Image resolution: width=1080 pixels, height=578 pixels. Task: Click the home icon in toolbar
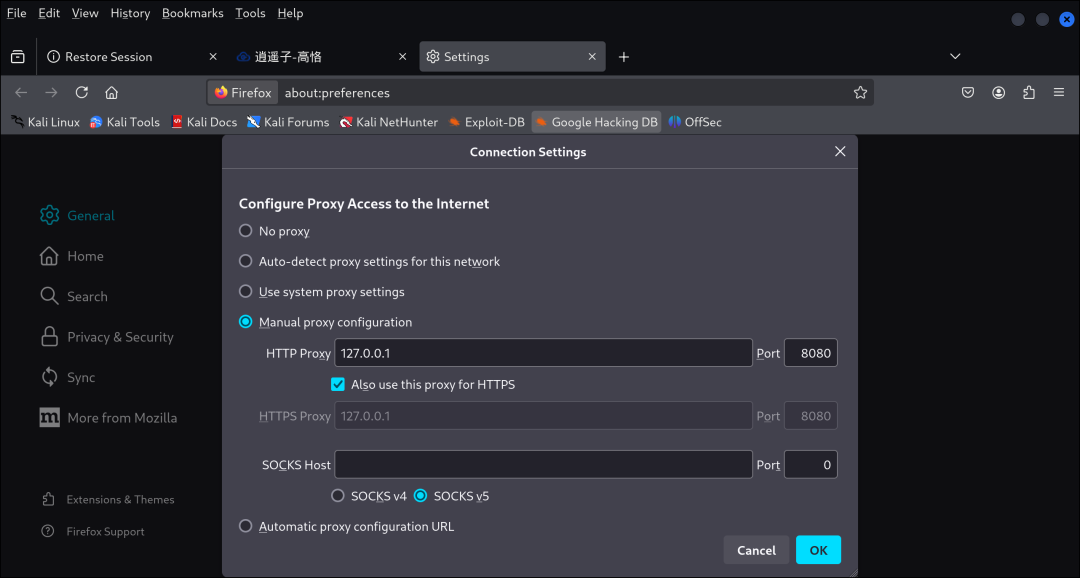[112, 93]
